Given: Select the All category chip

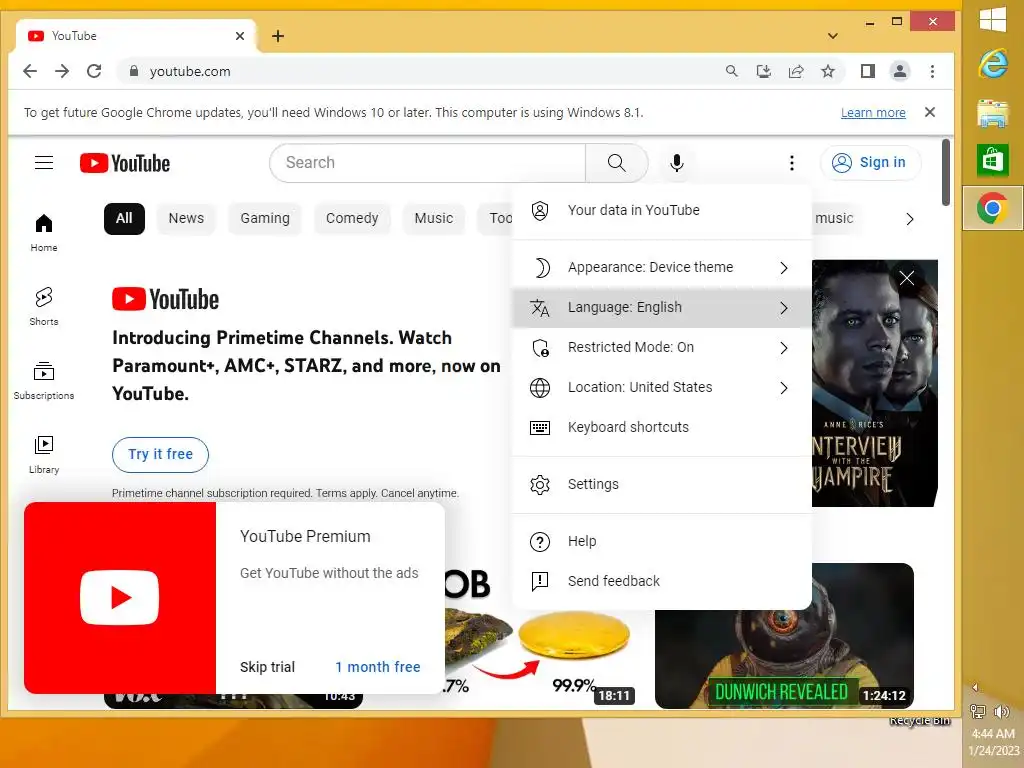Looking at the screenshot, I should coord(124,219).
